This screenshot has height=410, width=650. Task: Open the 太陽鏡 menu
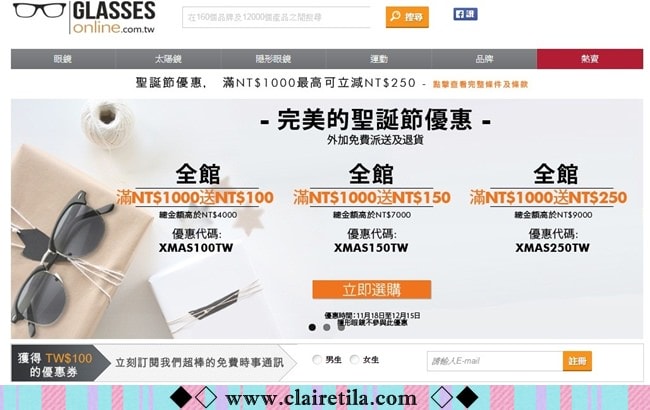[x=168, y=59]
